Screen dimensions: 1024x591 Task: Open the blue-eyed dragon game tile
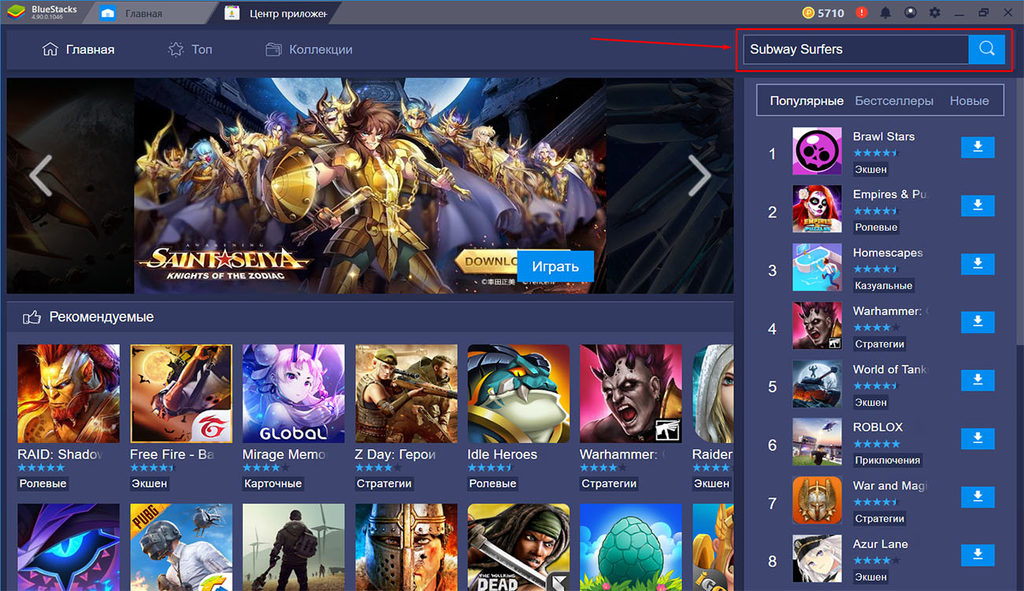[69, 547]
